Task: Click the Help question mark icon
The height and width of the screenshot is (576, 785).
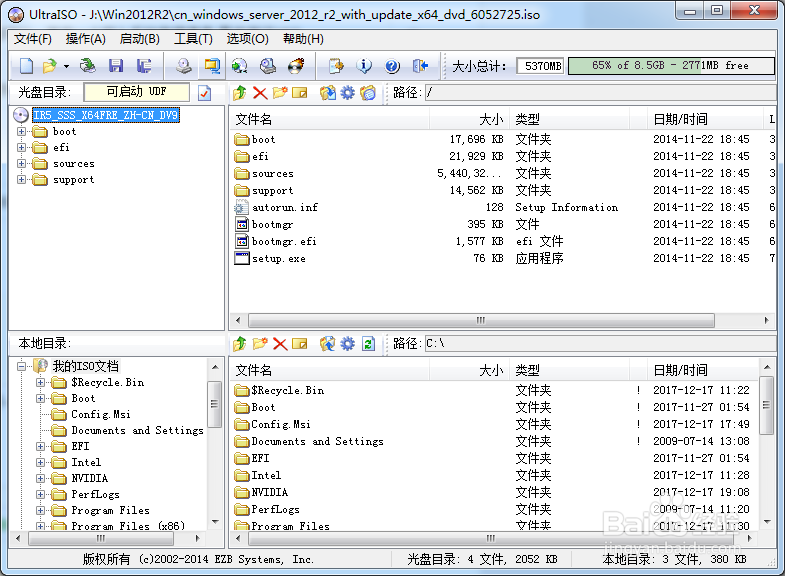Action: (x=392, y=66)
